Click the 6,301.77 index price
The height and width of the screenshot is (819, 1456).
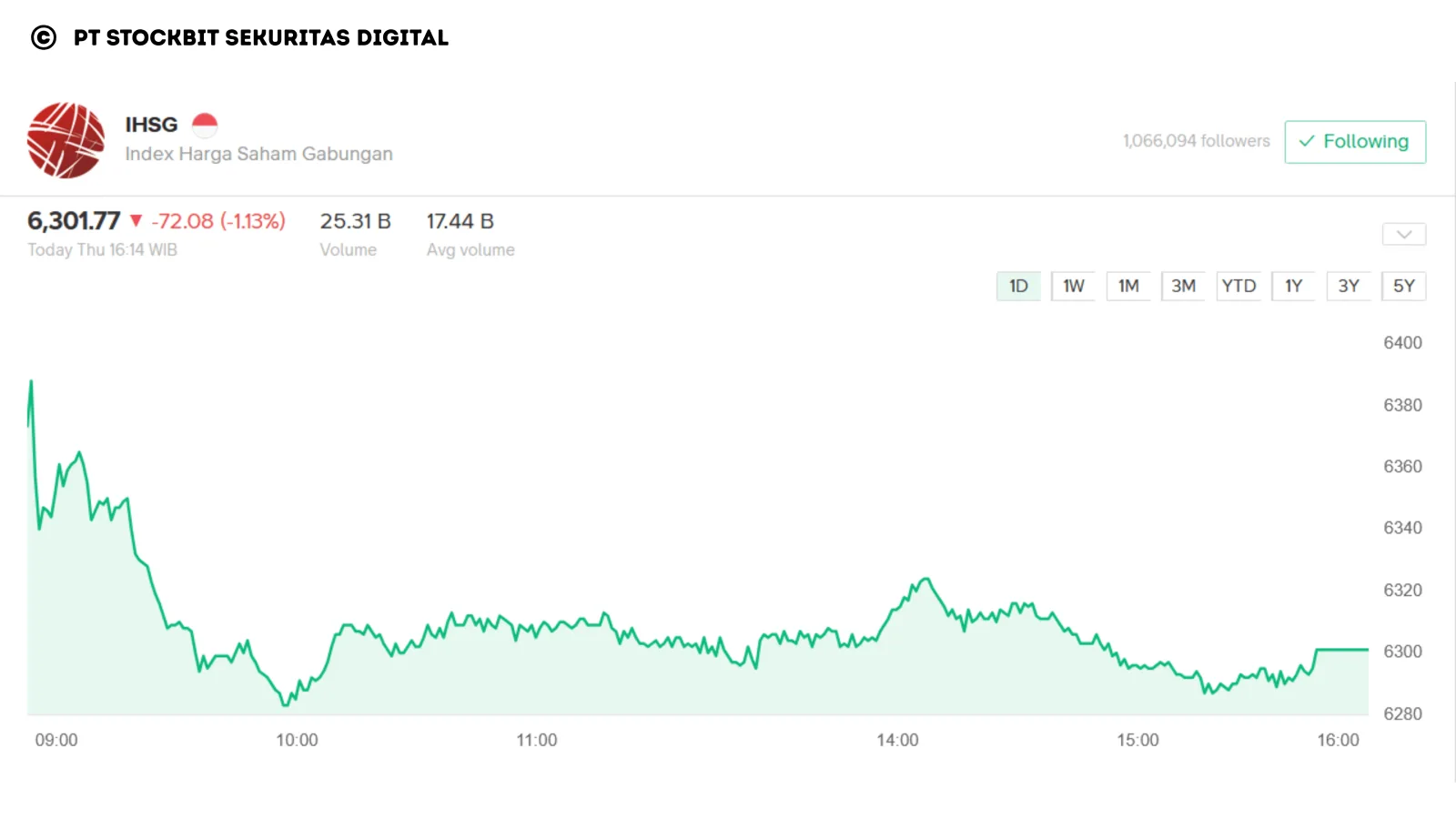[74, 221]
